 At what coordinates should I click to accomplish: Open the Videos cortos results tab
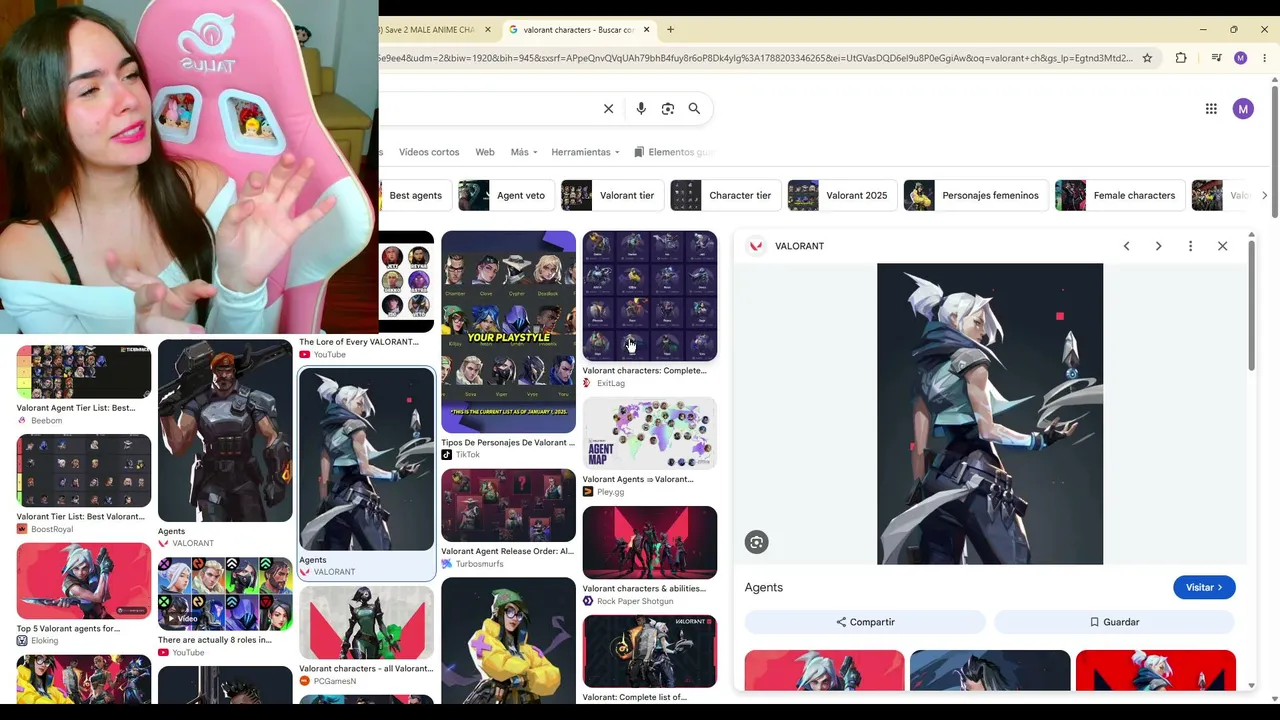429,152
